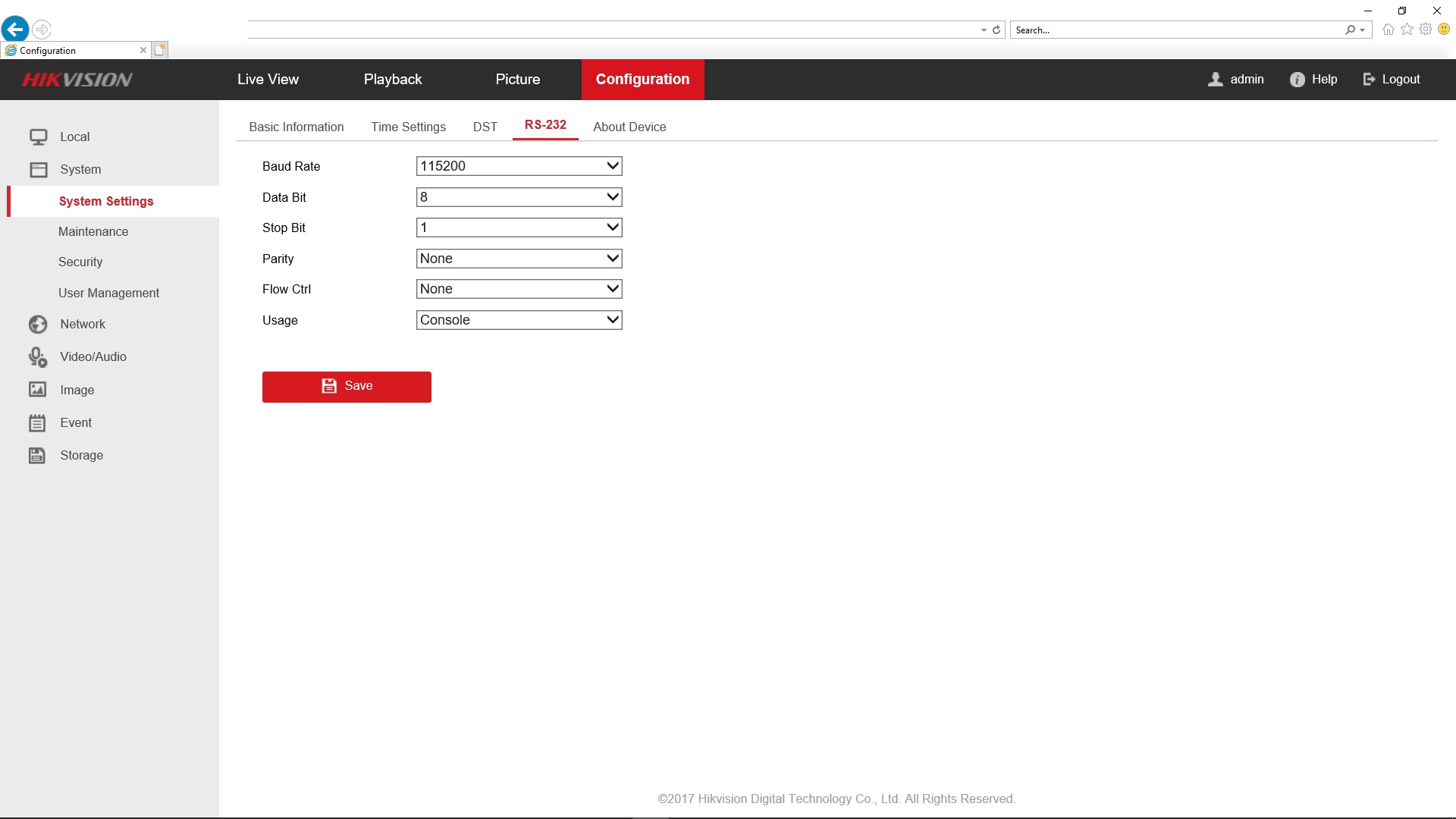Click the Help info icon
Screen dimensions: 1456x819
[1298, 80]
